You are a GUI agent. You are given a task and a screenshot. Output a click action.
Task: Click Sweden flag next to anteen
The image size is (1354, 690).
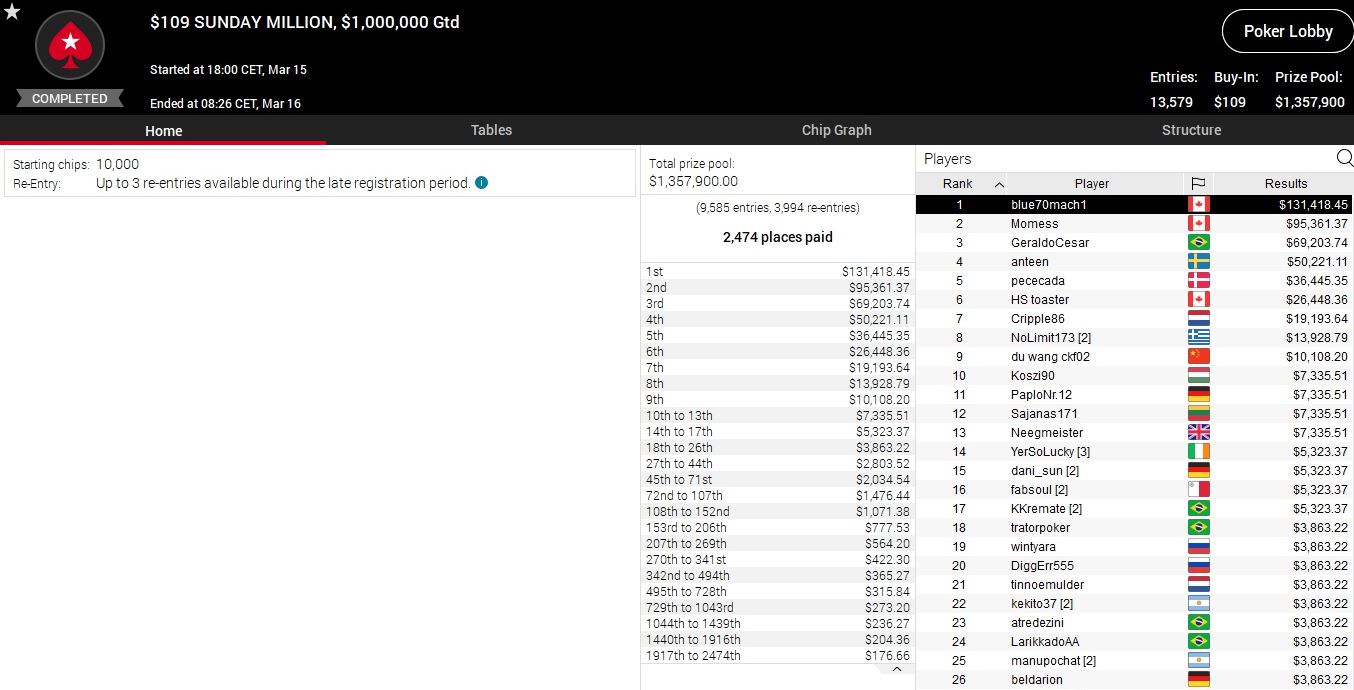(1198, 262)
